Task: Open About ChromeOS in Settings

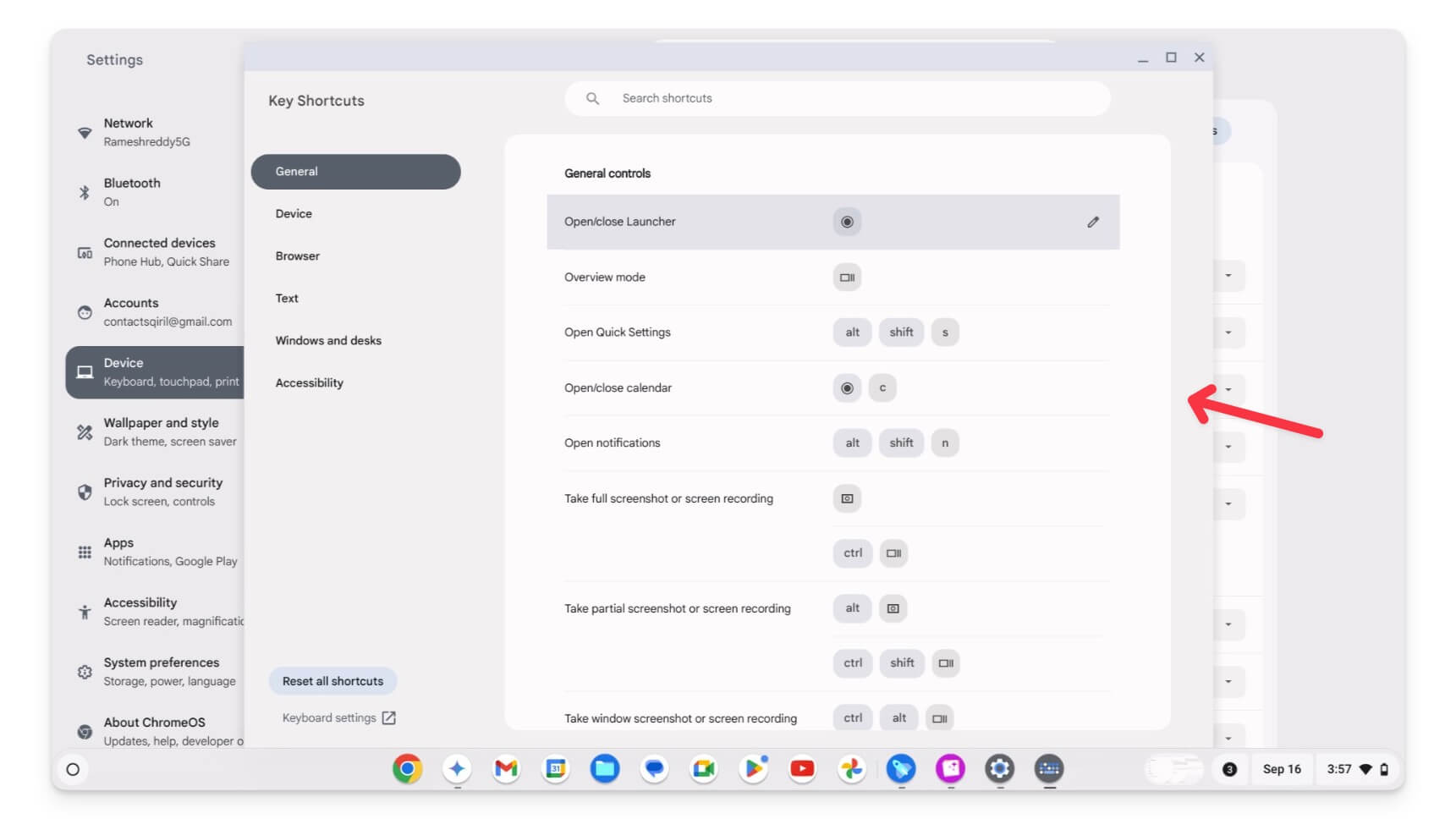Action: pos(154,731)
